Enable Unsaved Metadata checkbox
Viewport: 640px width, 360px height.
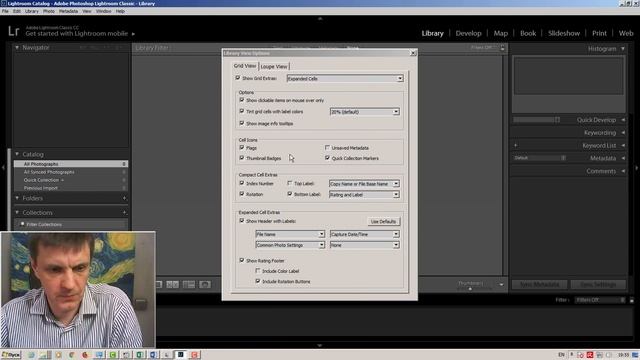327,147
